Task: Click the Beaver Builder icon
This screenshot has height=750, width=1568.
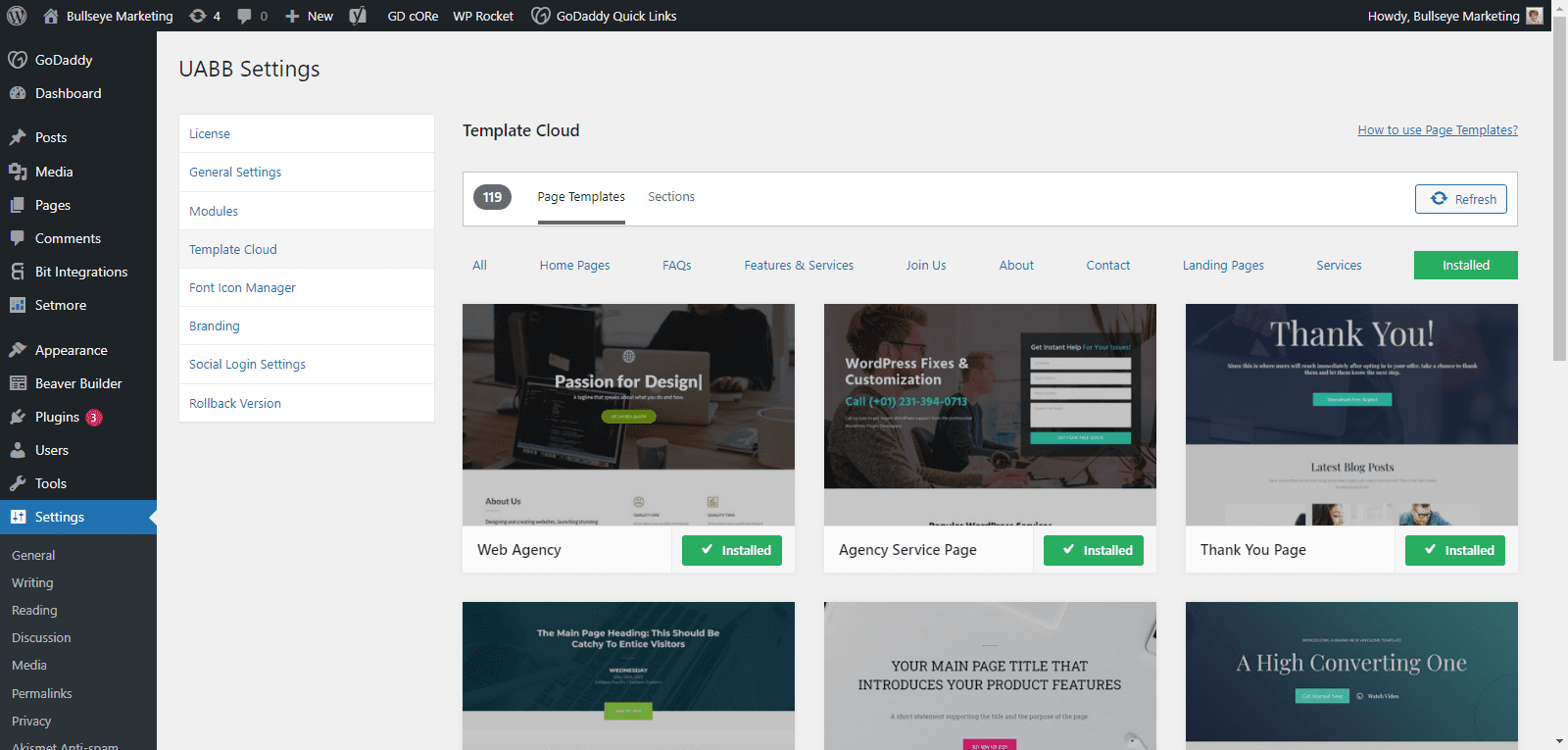Action: [17, 383]
